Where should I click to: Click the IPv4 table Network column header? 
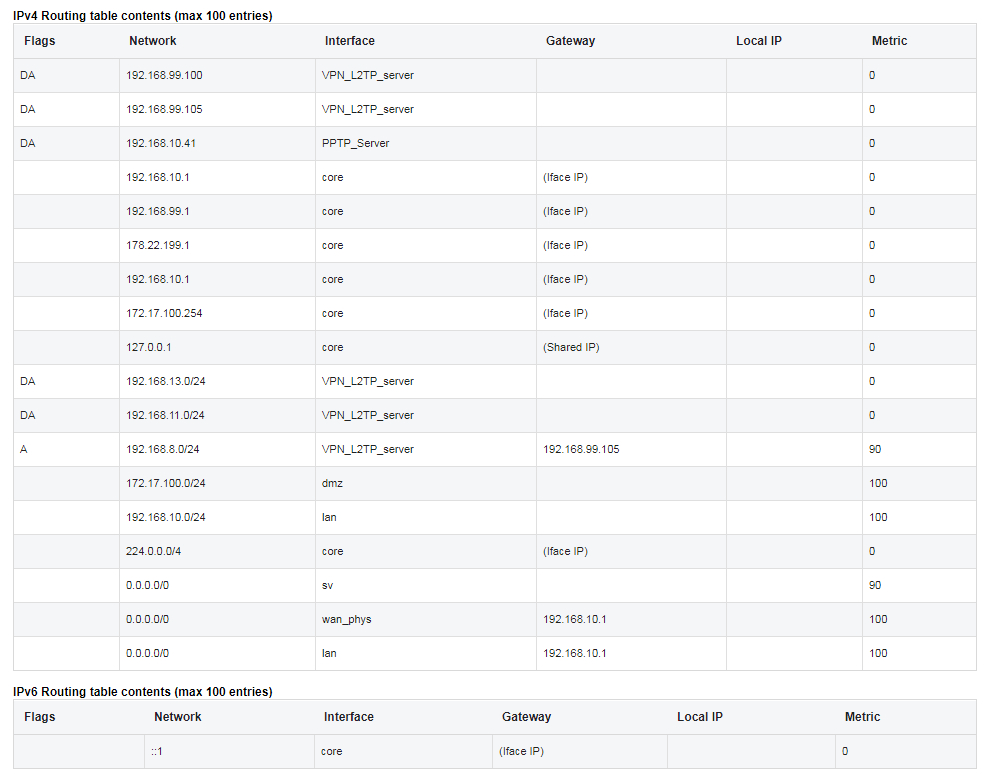pos(153,41)
